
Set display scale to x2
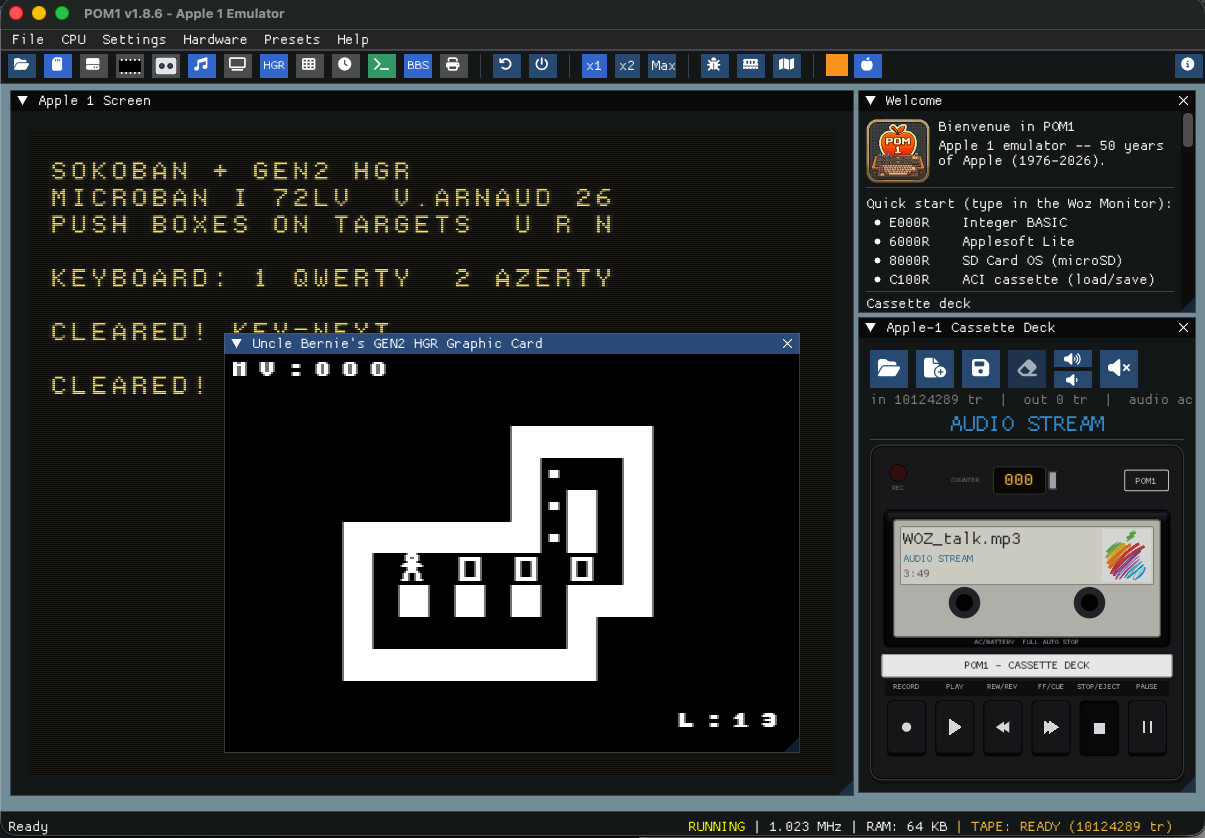point(627,65)
